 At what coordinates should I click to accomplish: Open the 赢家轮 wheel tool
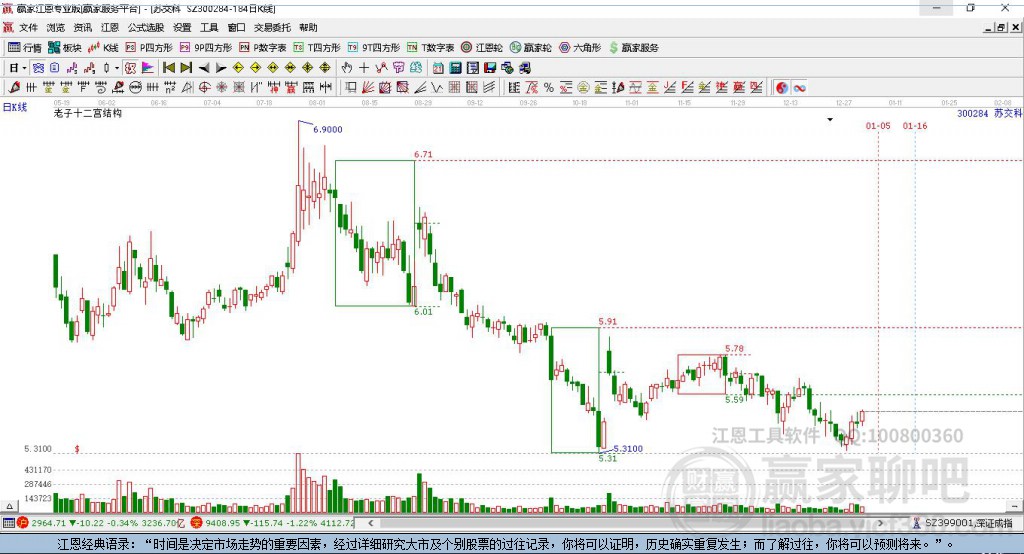pyautogui.click(x=530, y=48)
